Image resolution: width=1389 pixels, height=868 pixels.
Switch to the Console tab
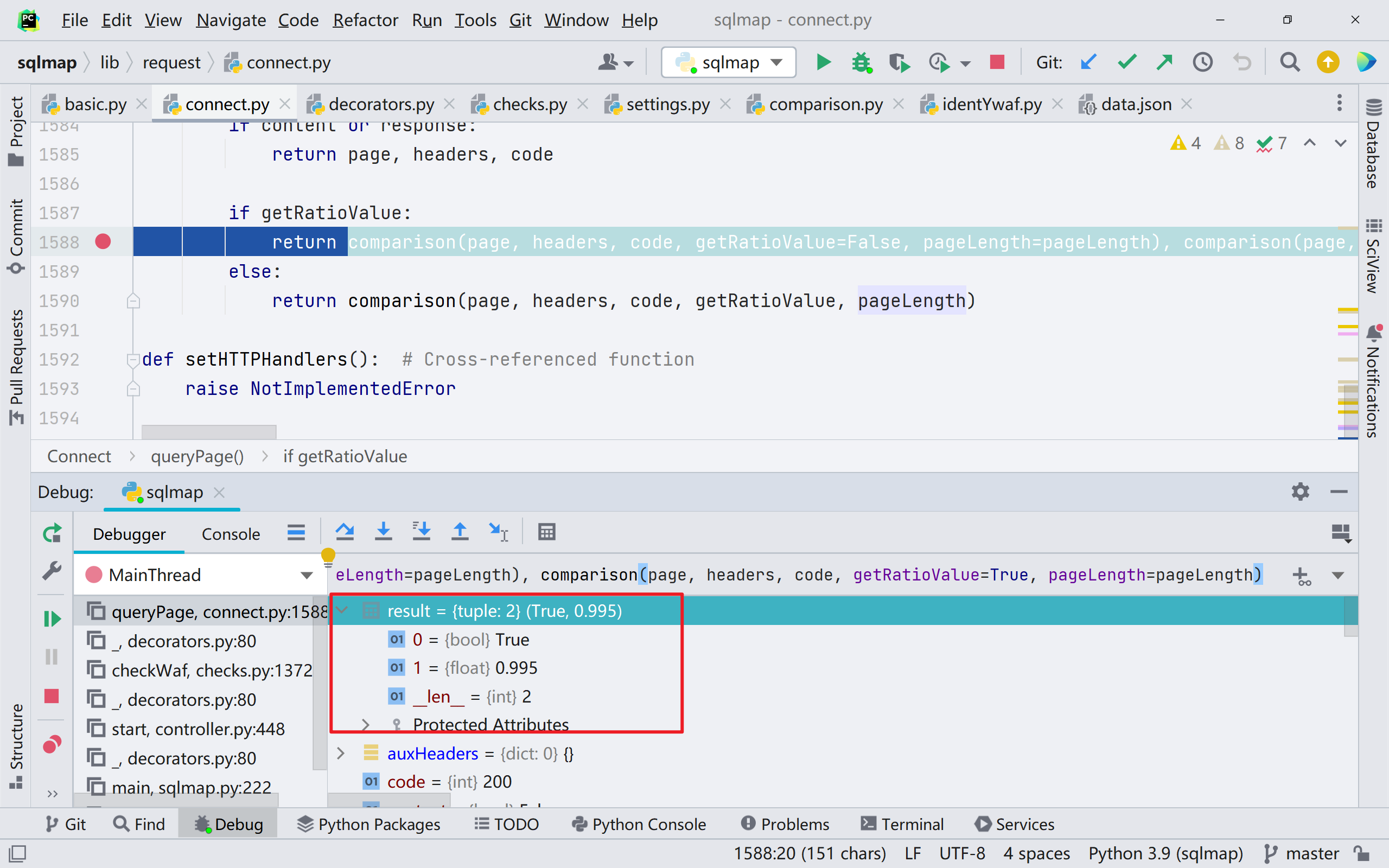tap(231, 534)
